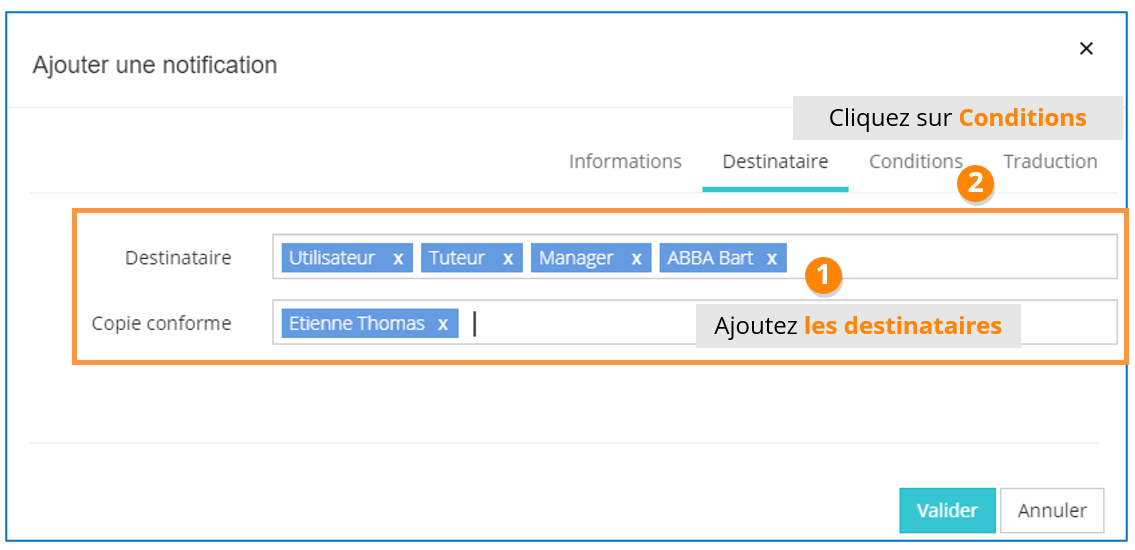Screen dimensions: 1135x550
Task: Go to the Traduction tab
Action: click(x=1050, y=161)
